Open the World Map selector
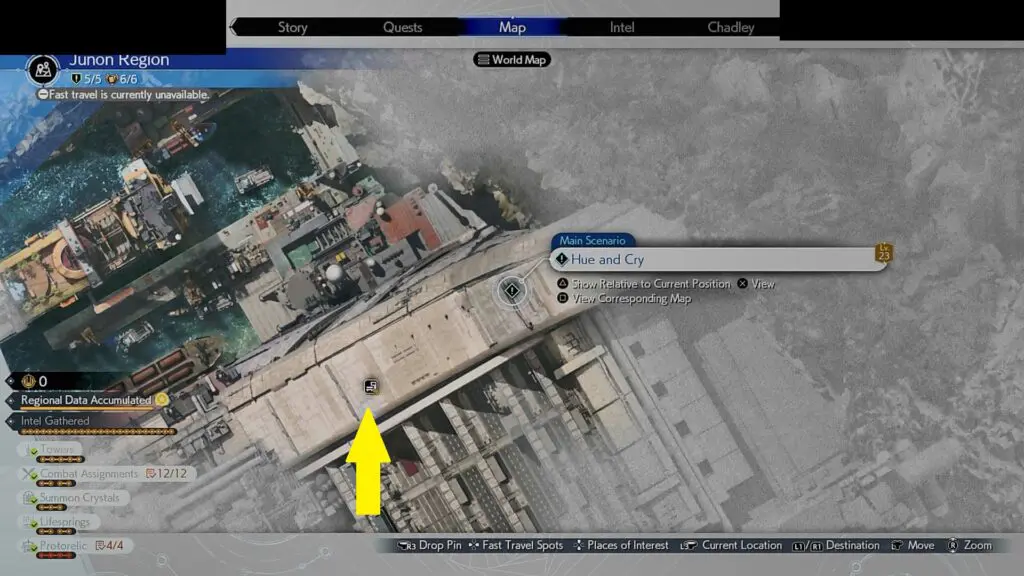 (512, 60)
